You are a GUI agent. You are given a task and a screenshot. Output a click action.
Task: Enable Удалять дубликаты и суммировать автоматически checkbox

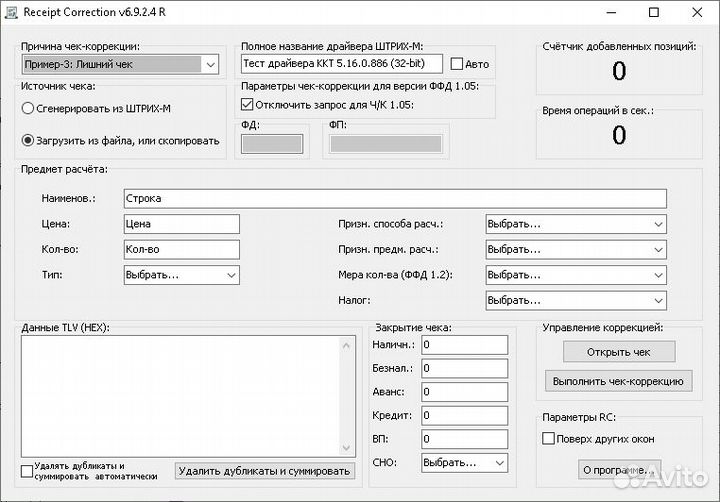tap(27, 471)
